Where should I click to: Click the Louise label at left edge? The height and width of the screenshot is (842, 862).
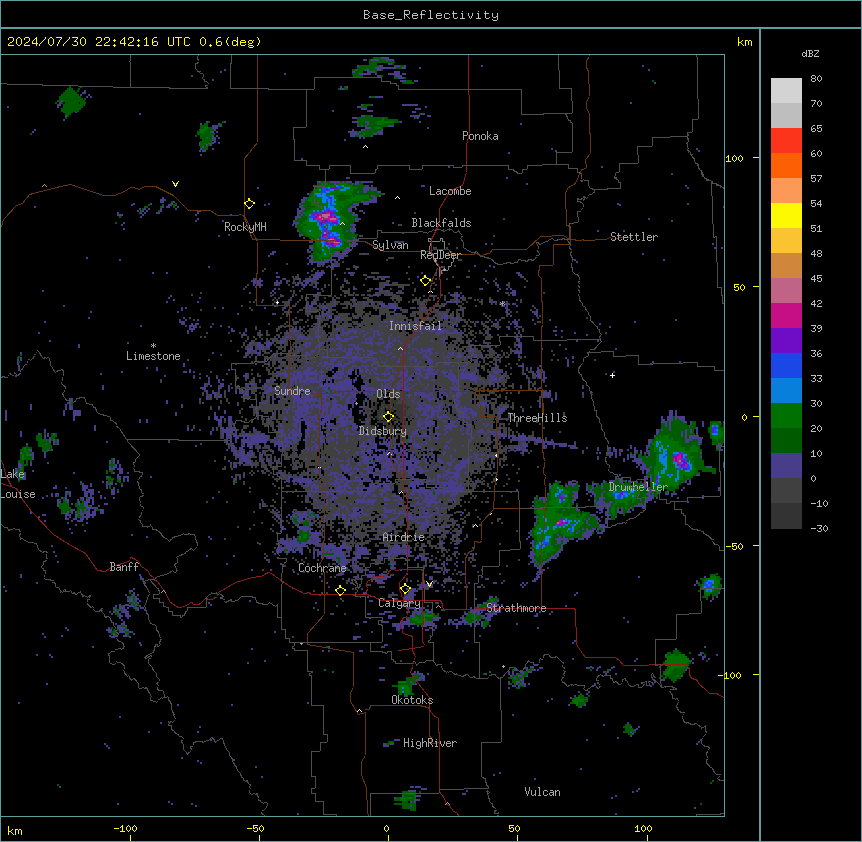18,494
